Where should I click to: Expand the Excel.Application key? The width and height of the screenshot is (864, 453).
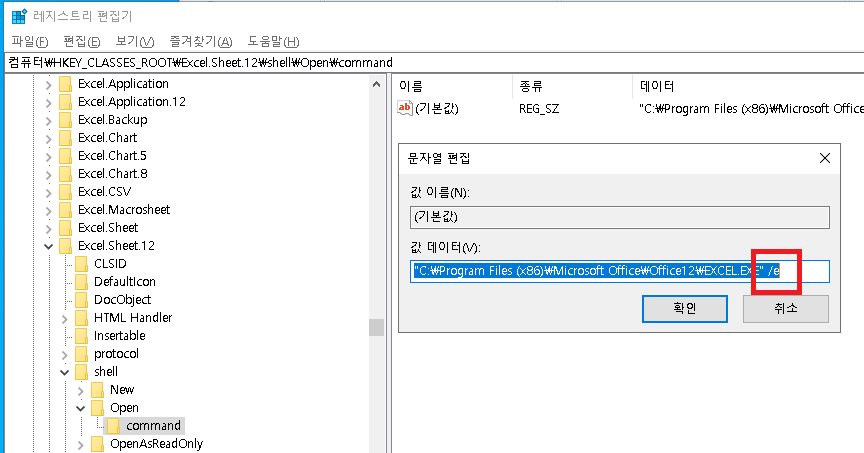tap(48, 84)
